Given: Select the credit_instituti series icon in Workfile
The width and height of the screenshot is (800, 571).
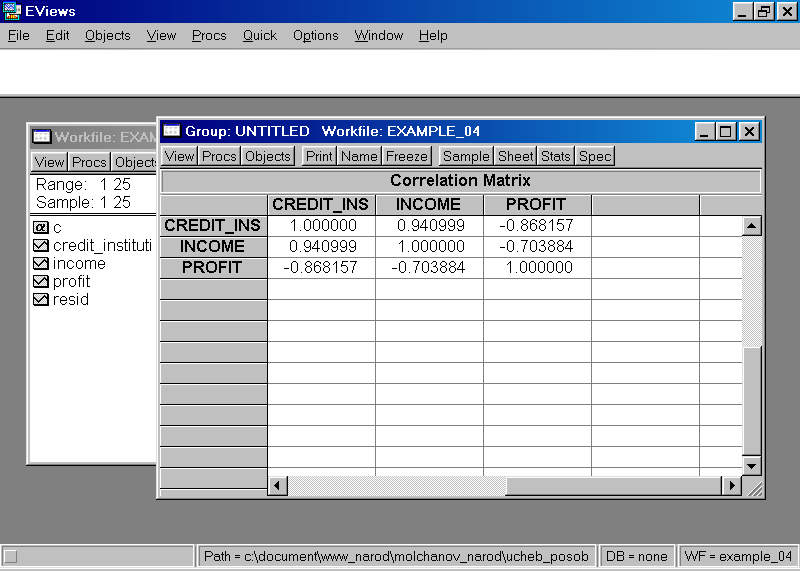Looking at the screenshot, I should (x=40, y=245).
